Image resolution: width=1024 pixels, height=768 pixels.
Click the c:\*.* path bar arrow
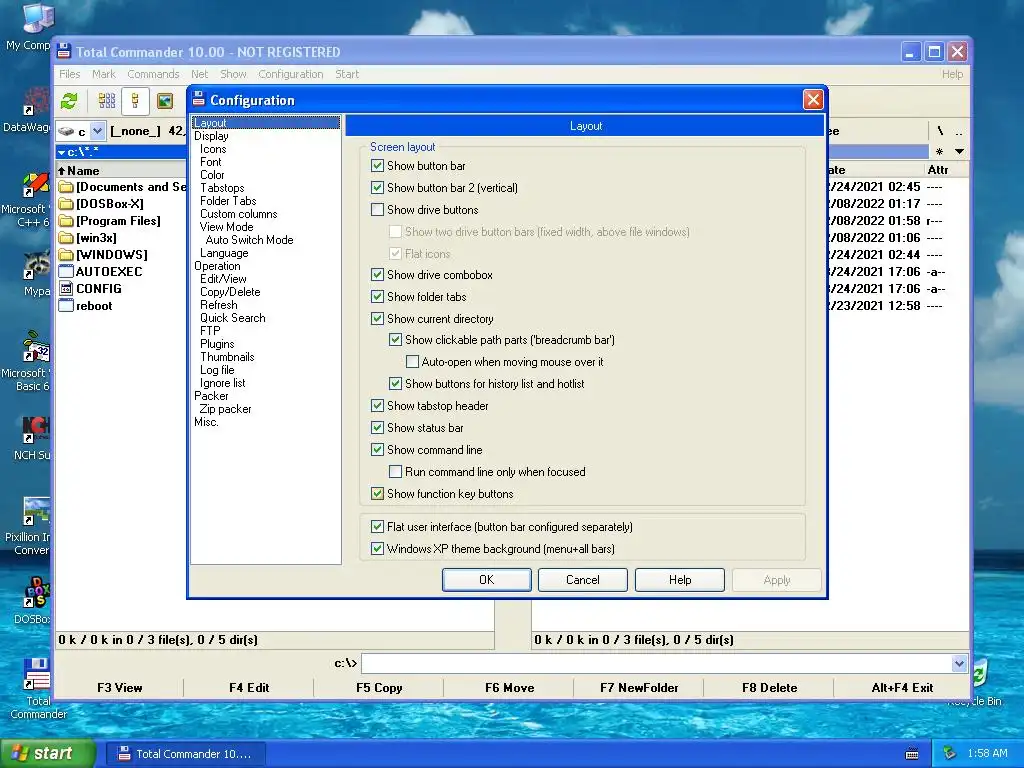point(61,152)
